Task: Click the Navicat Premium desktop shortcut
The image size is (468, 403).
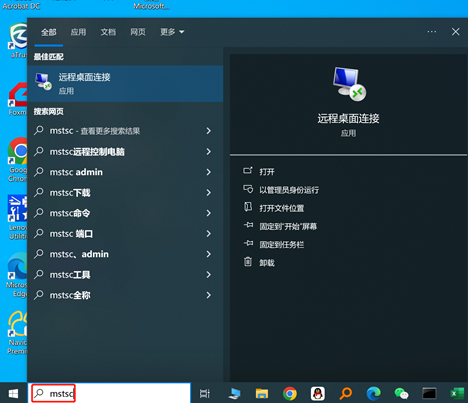Action: [x=17, y=333]
